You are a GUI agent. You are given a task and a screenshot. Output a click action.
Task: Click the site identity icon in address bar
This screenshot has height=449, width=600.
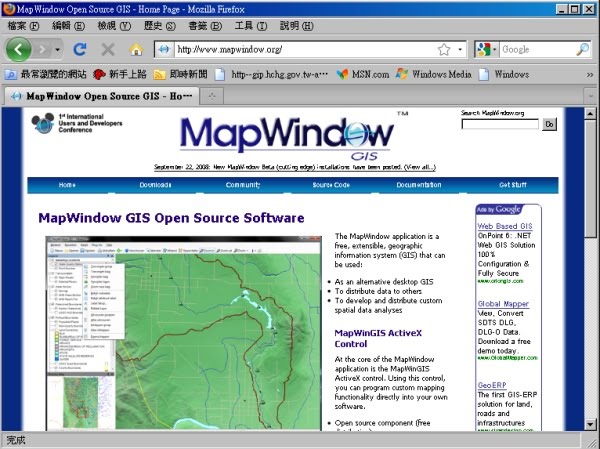point(164,49)
